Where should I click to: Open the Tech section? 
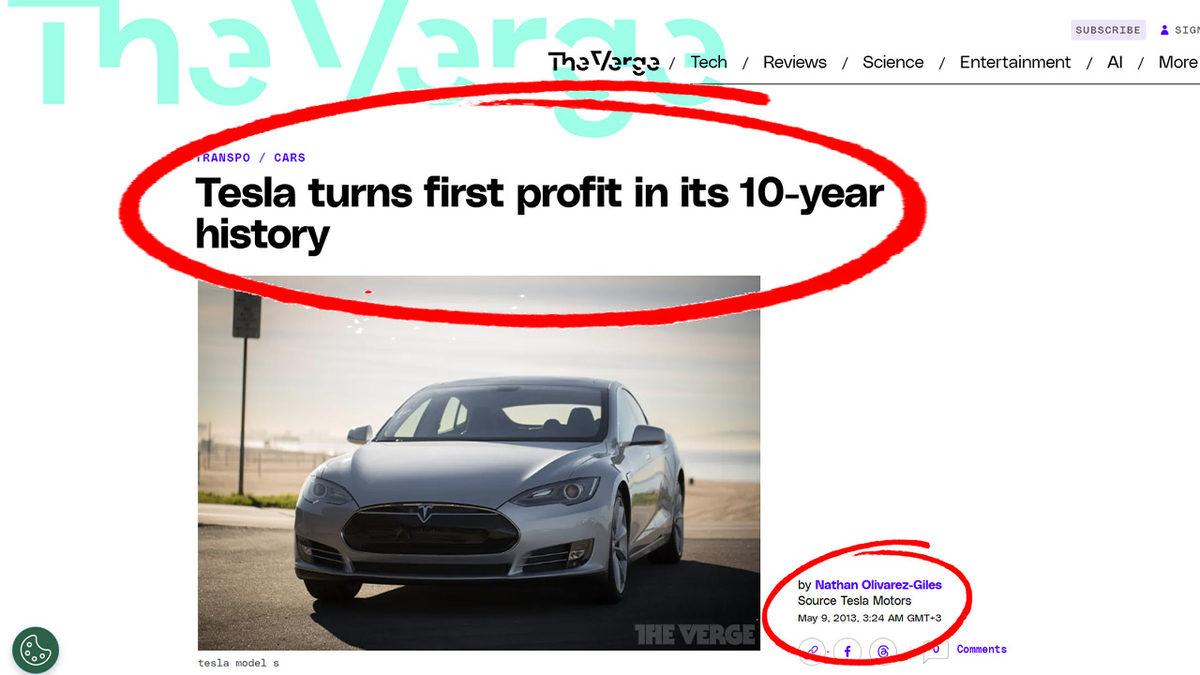click(x=709, y=62)
